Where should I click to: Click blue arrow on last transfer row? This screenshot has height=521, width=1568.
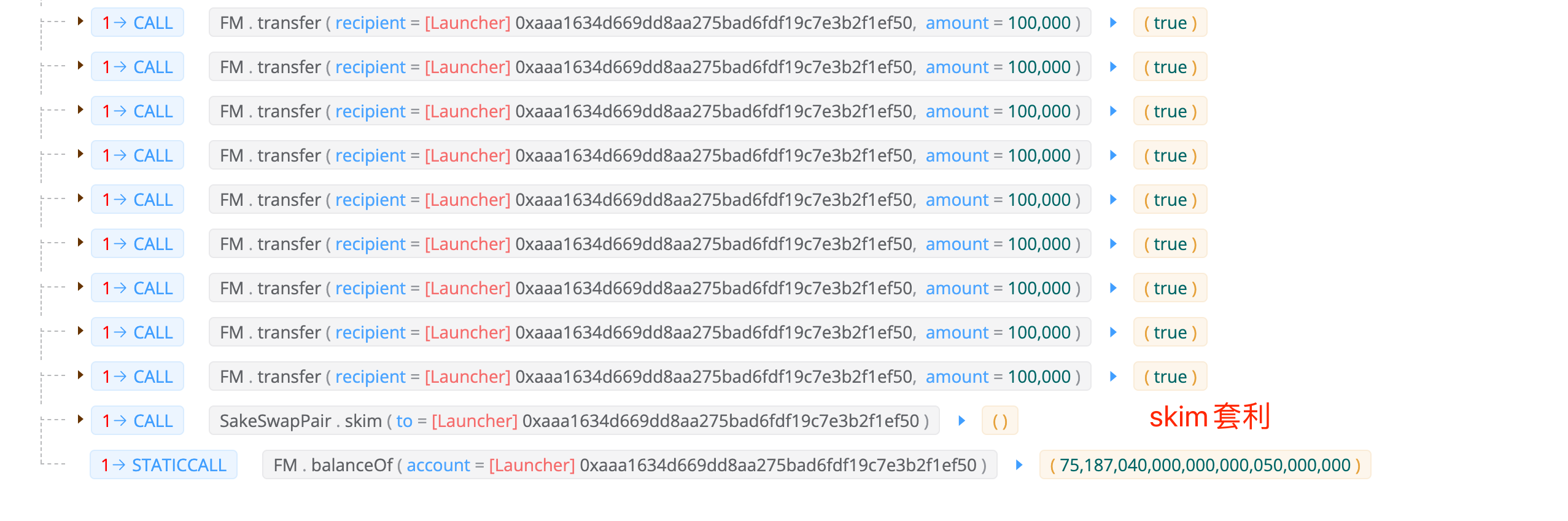click(x=1113, y=377)
